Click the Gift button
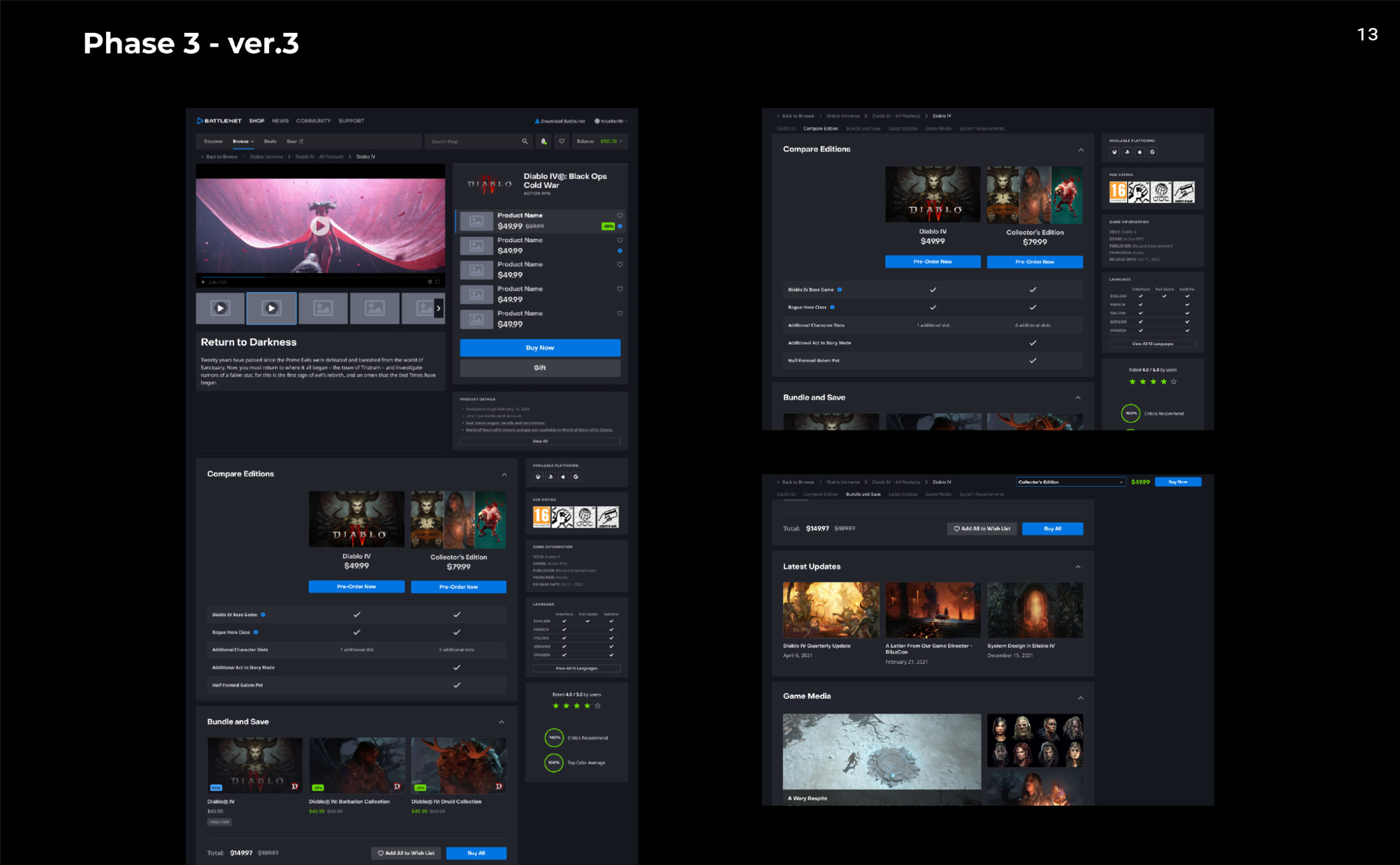 point(540,367)
